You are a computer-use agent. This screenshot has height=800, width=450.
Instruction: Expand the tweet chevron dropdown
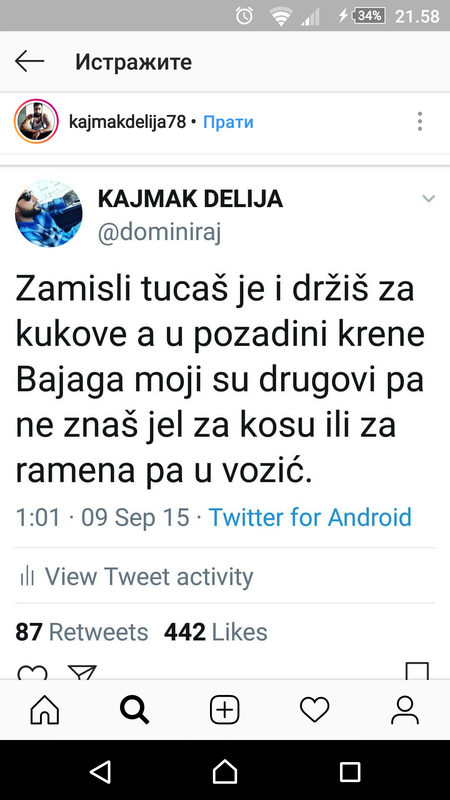[x=429, y=198]
